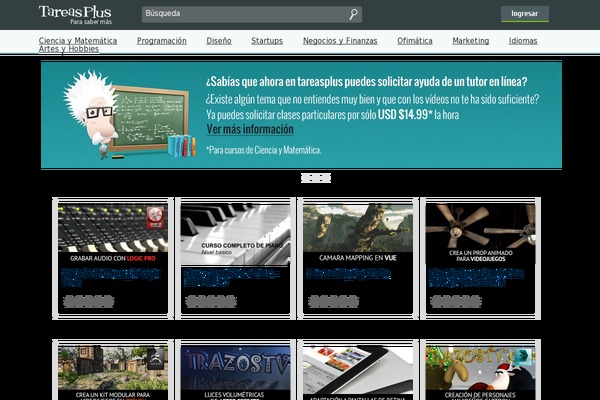Open the Crea un Kit Modular course
Image resolution: width=600 pixels, height=400 pixels.
[x=113, y=370]
